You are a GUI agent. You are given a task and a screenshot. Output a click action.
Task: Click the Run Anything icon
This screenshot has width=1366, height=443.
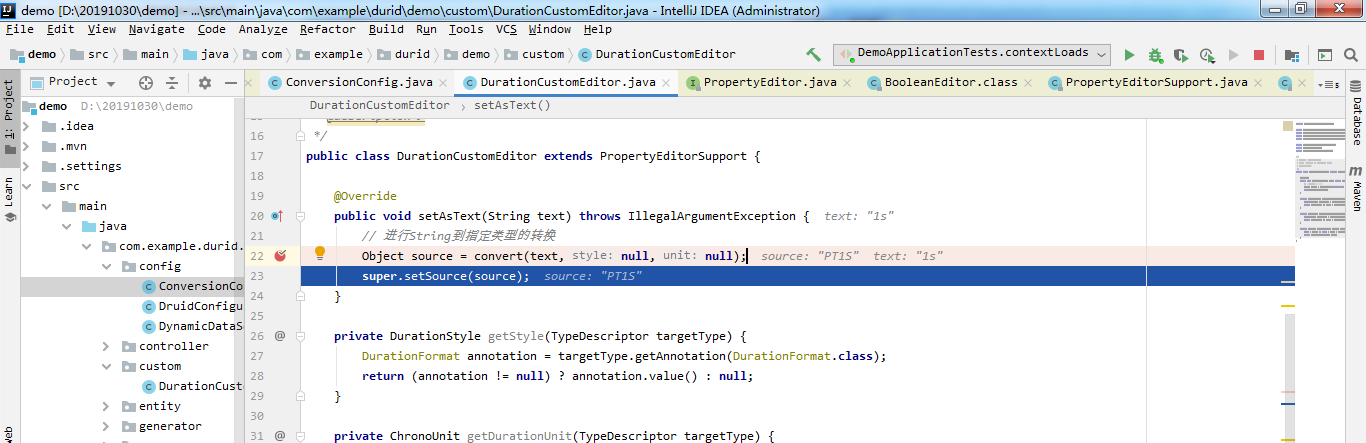pos(1325,55)
